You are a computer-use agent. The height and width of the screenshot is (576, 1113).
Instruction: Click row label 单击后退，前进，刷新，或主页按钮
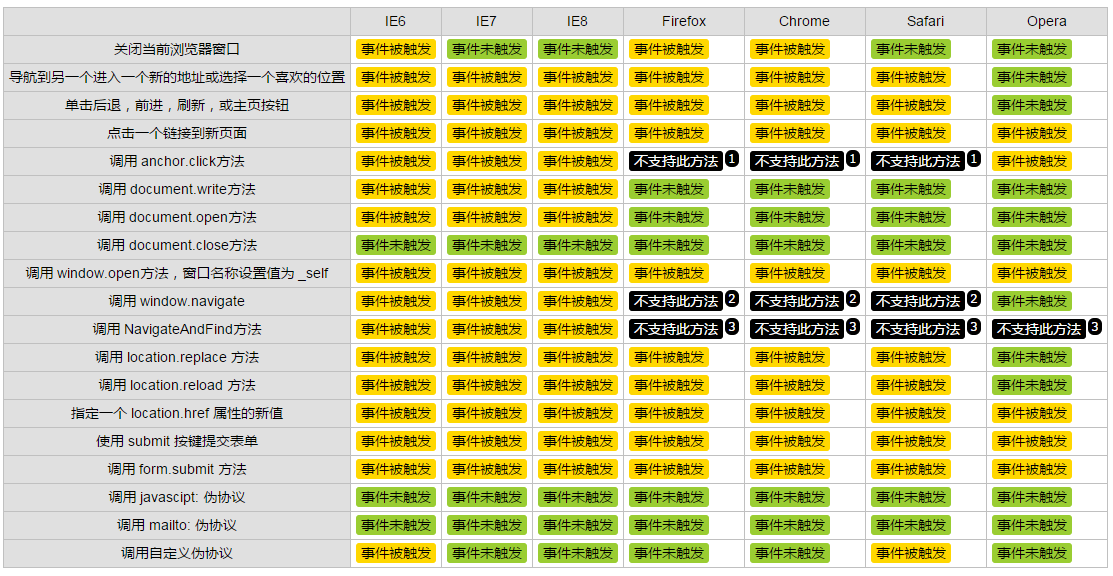[x=177, y=105]
